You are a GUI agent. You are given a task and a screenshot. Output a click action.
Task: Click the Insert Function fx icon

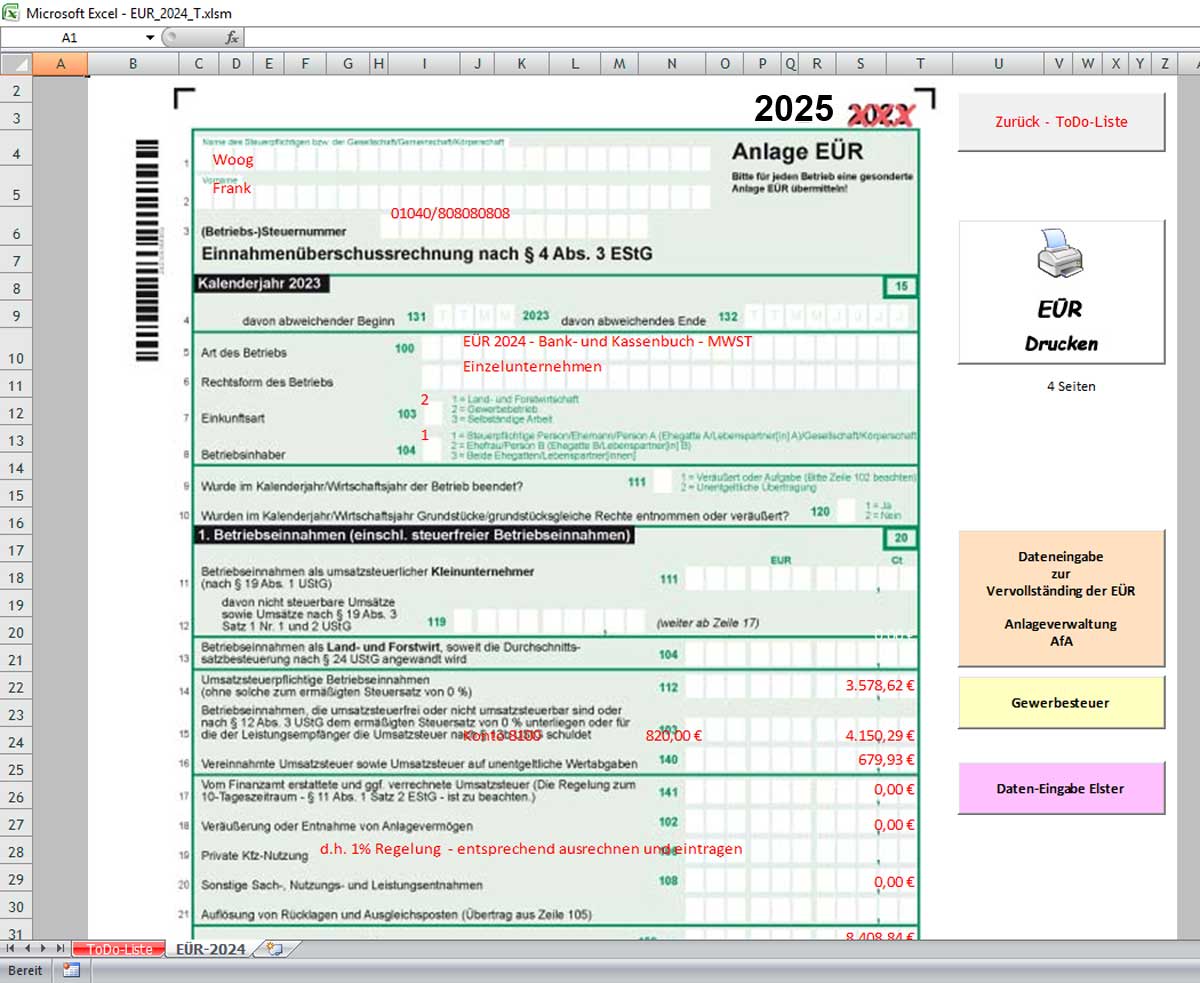232,37
